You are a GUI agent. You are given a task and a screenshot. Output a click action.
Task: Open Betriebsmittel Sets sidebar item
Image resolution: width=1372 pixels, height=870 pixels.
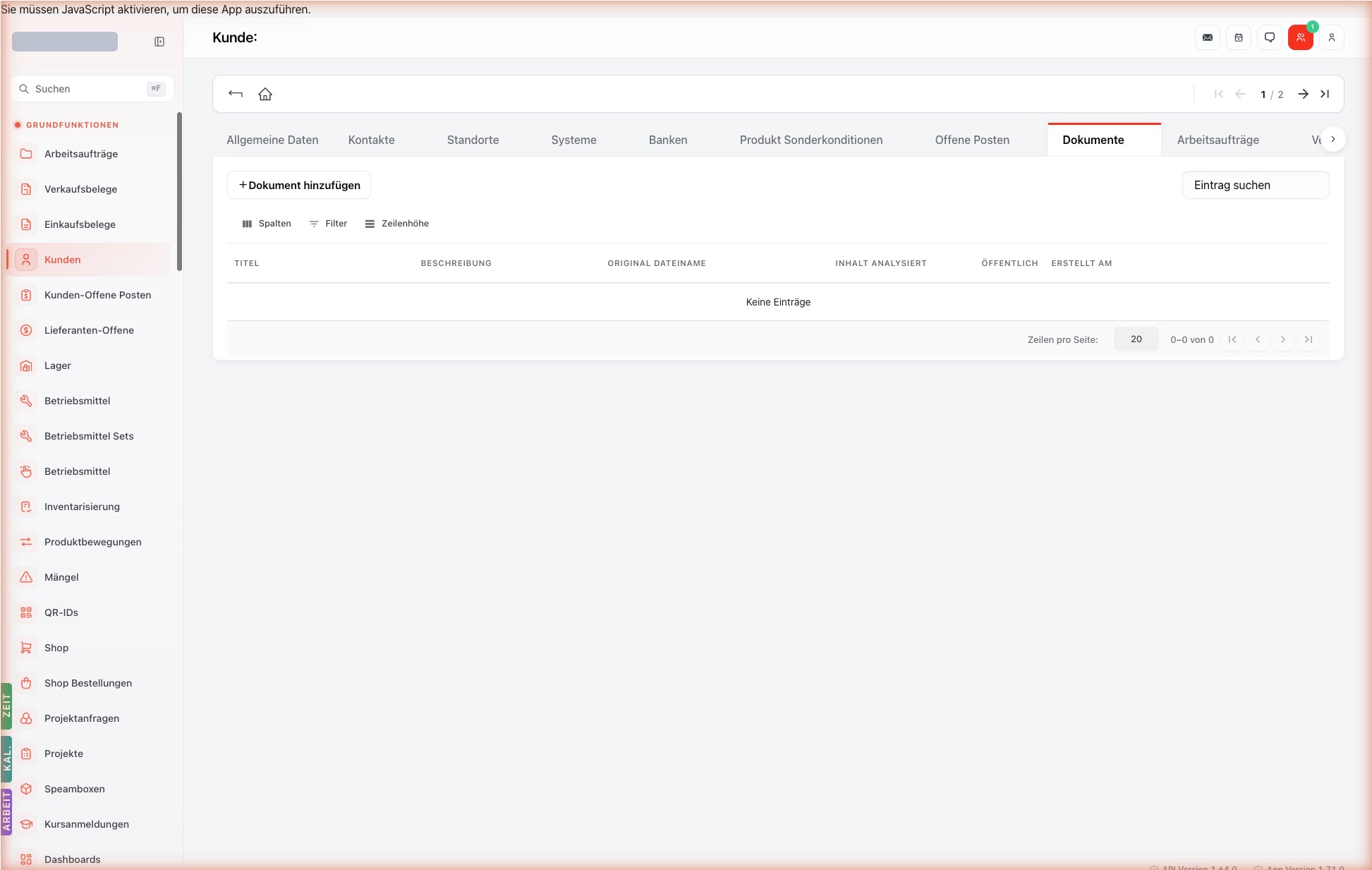[89, 436]
